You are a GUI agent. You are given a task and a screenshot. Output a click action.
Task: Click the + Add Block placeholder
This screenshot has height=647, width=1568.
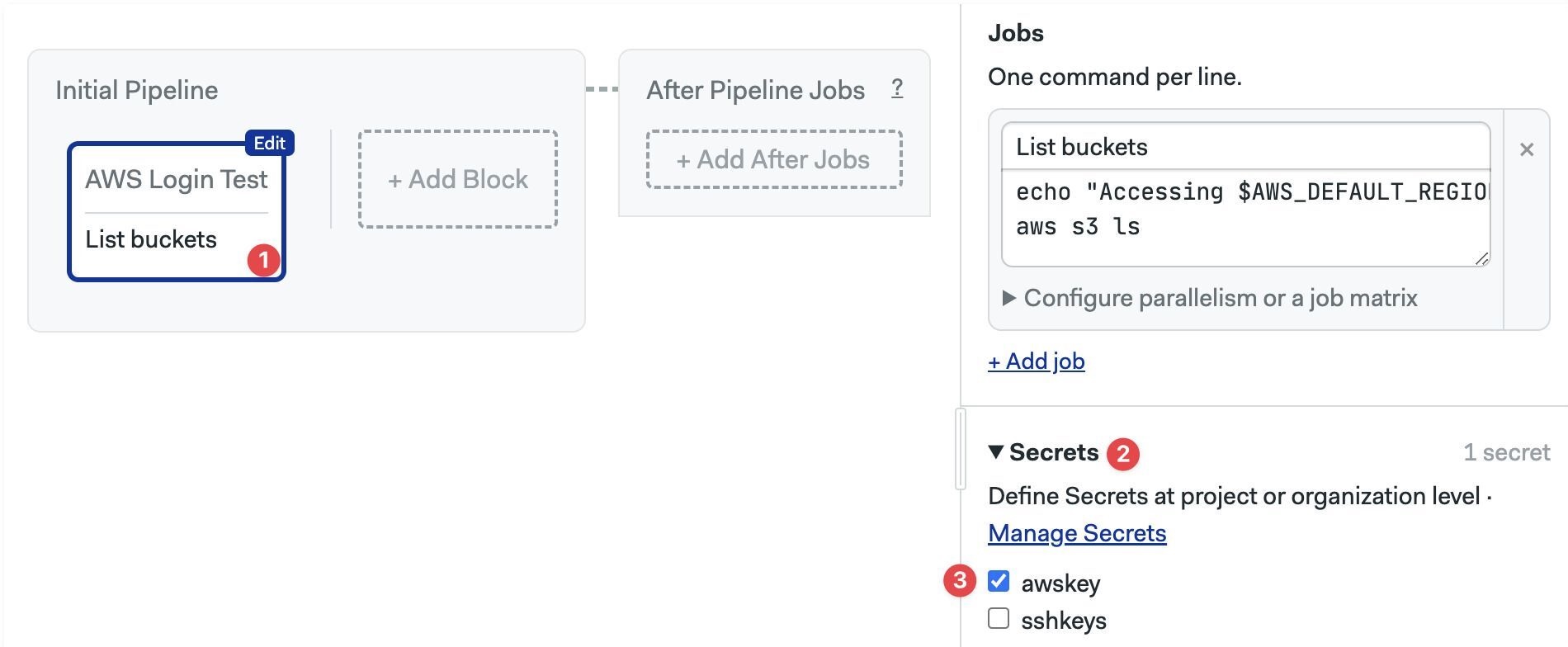coord(458,179)
